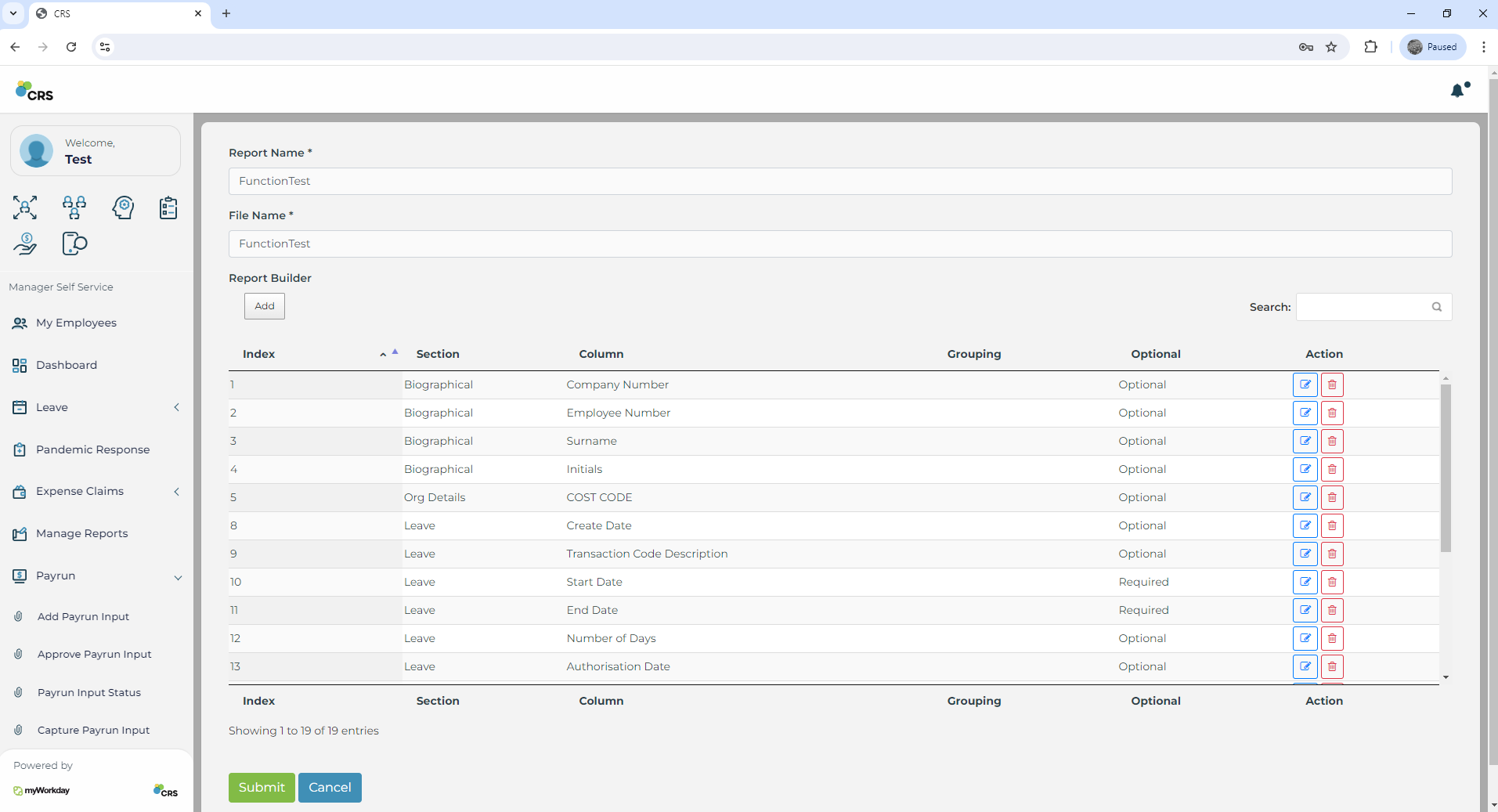Click the Add button in Report Builder
1498x812 pixels.
click(x=265, y=306)
